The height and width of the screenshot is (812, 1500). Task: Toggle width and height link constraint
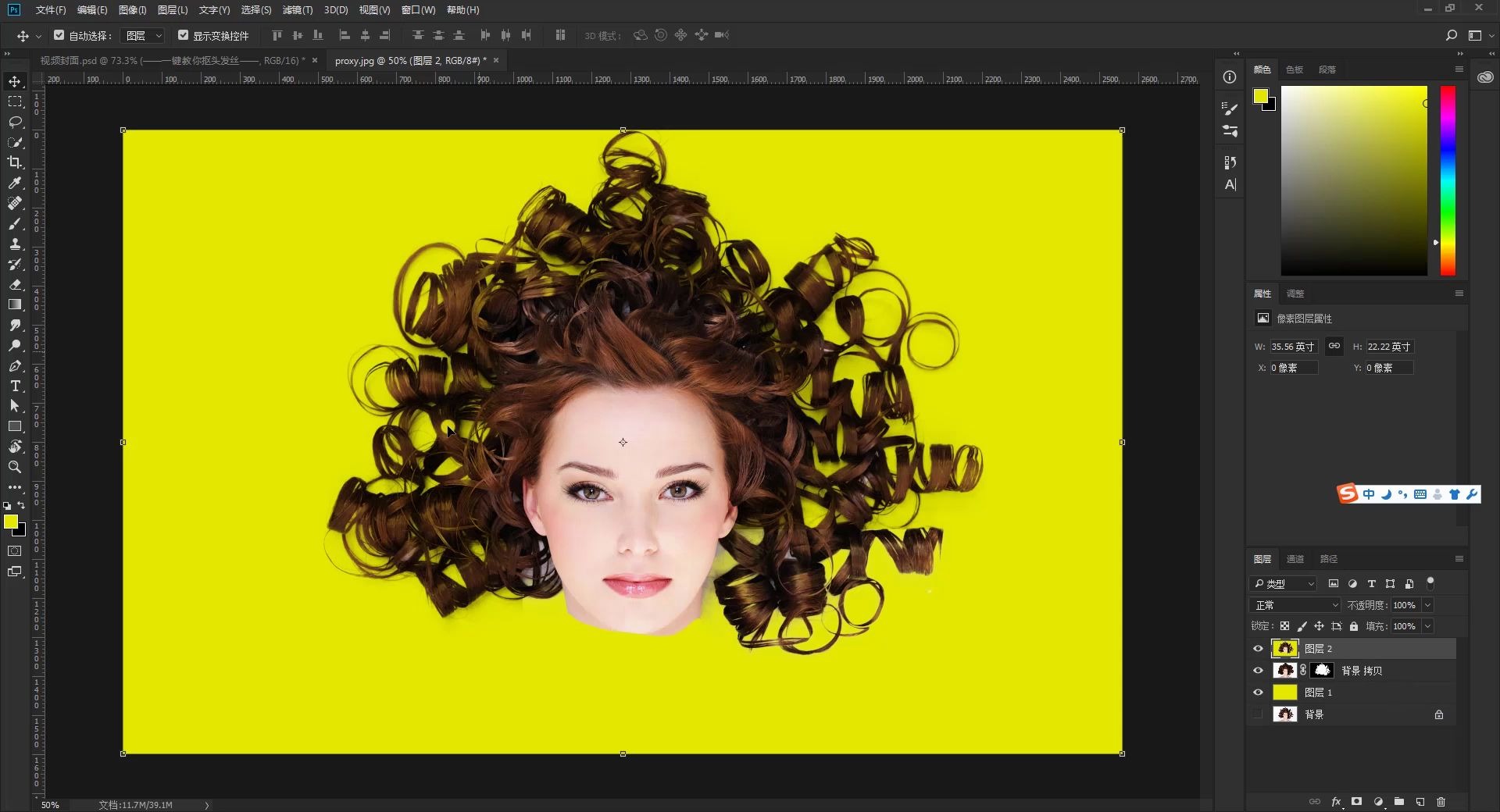coord(1334,346)
